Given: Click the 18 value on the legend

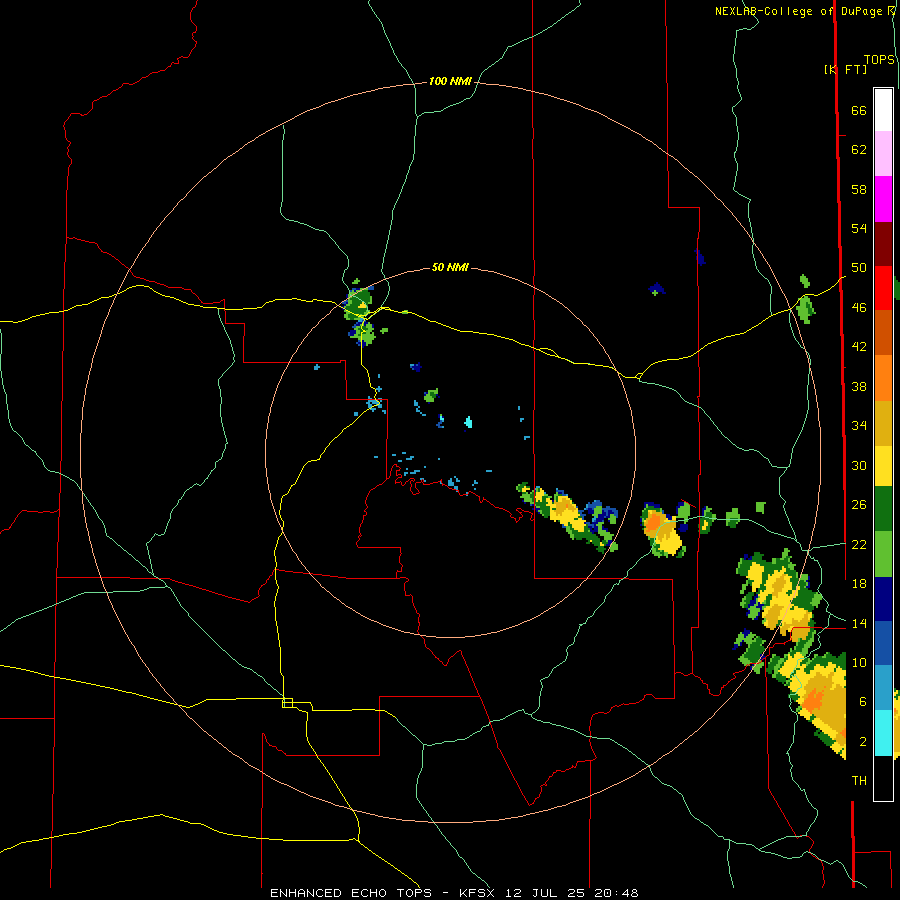Looking at the screenshot, I should [x=859, y=584].
